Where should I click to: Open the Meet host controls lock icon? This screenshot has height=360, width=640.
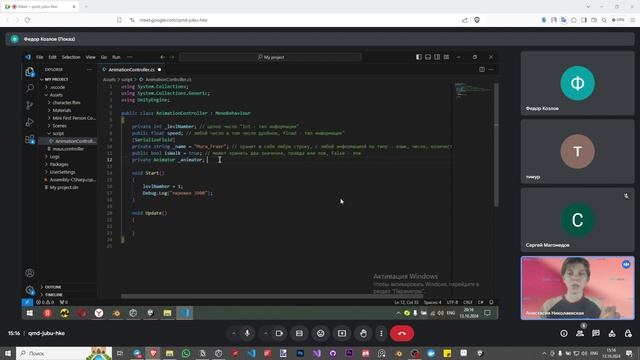click(628, 333)
